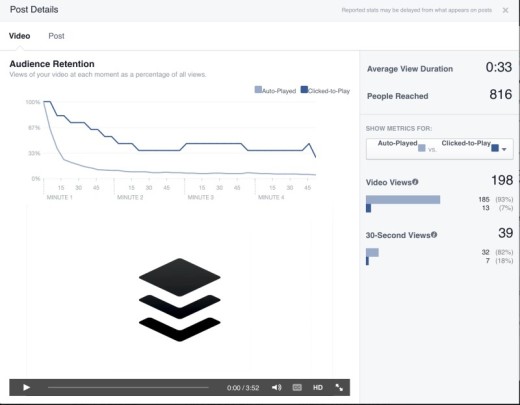Click the auto-played 30-second views bar

(372, 252)
